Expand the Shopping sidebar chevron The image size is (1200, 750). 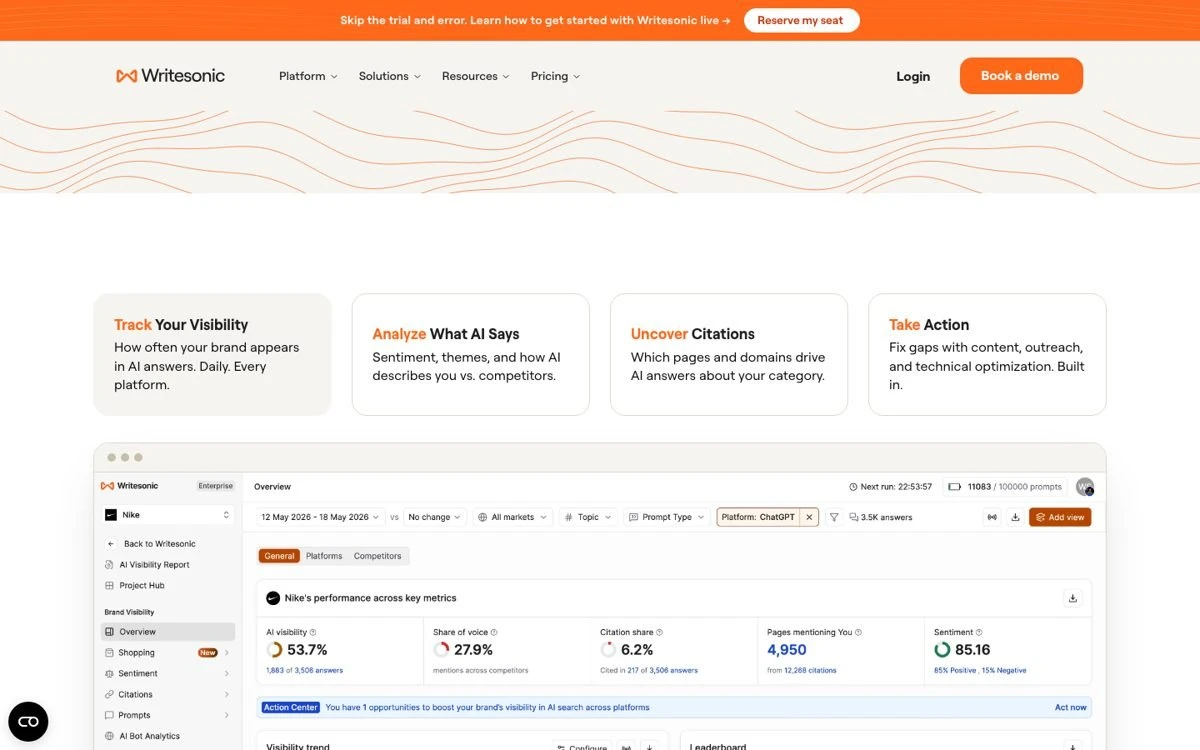pyautogui.click(x=227, y=653)
